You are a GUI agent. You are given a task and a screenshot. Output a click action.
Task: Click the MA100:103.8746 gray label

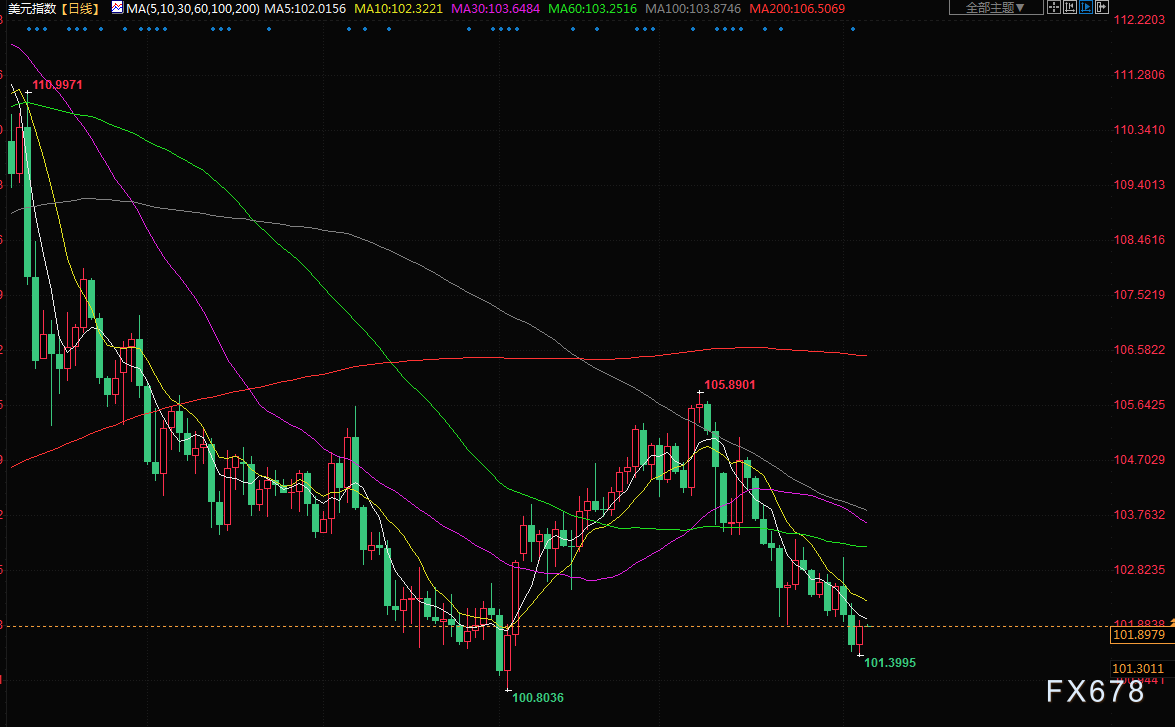click(693, 8)
